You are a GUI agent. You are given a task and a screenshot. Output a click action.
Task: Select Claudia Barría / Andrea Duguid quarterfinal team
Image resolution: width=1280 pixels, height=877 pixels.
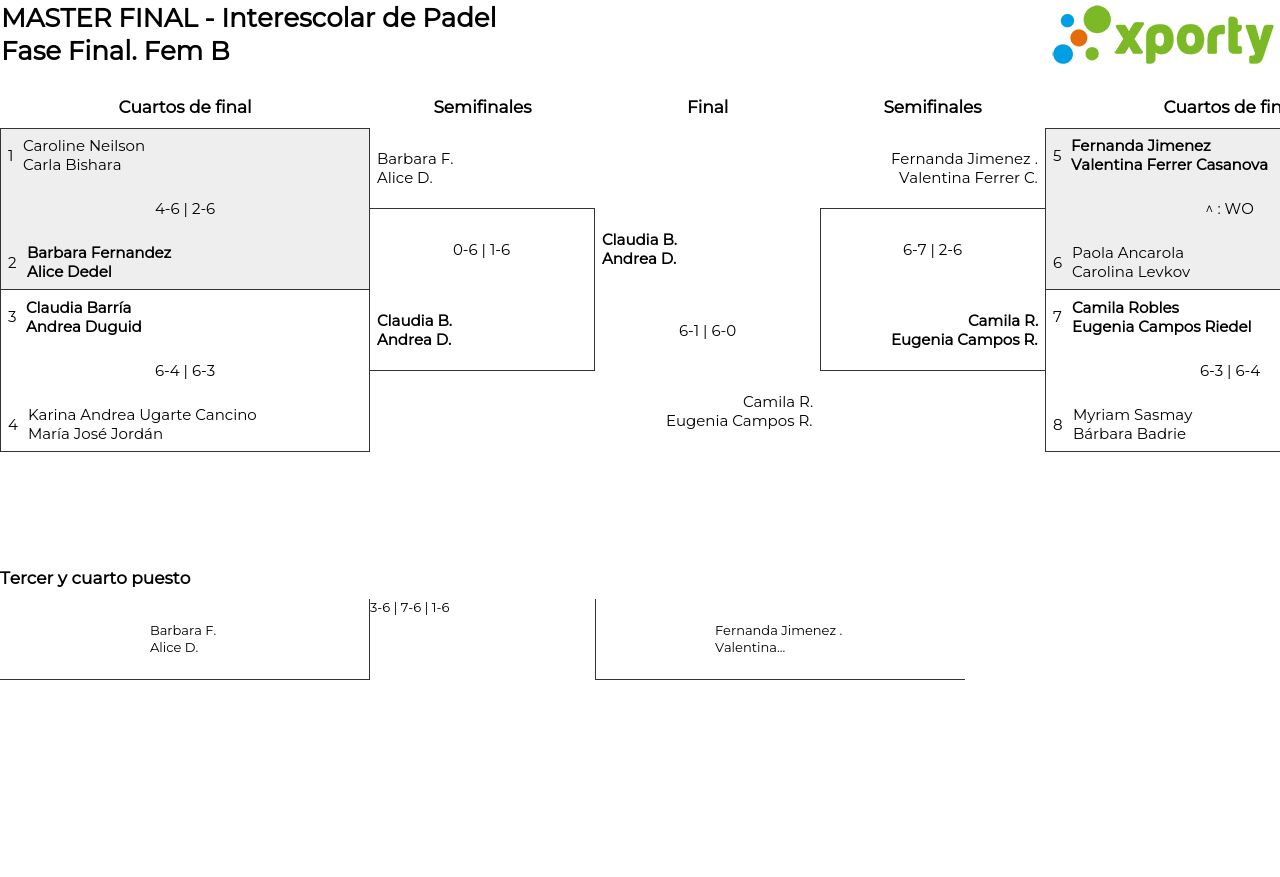point(84,317)
